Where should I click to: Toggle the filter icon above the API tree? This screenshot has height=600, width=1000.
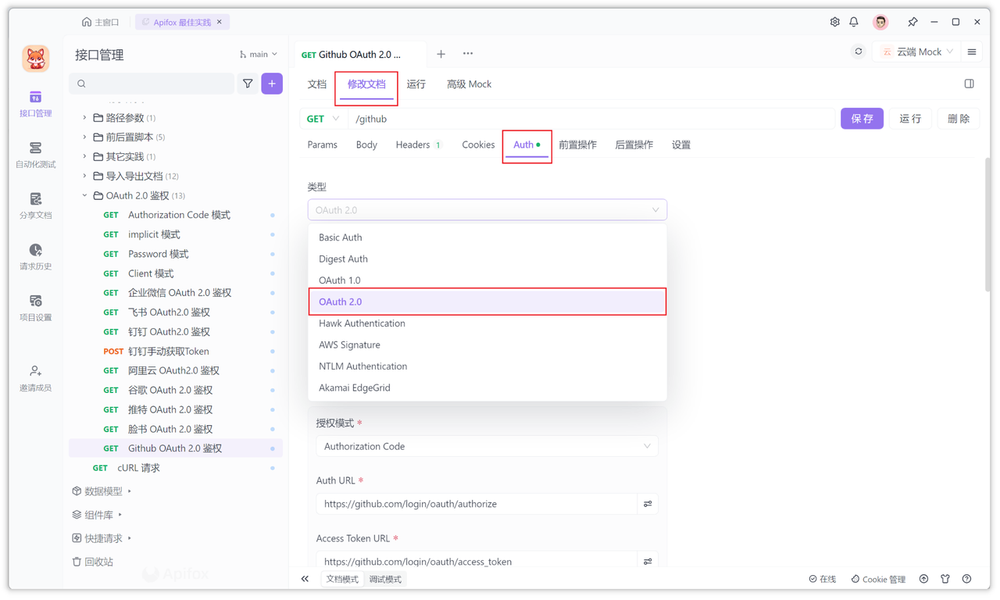pos(247,84)
